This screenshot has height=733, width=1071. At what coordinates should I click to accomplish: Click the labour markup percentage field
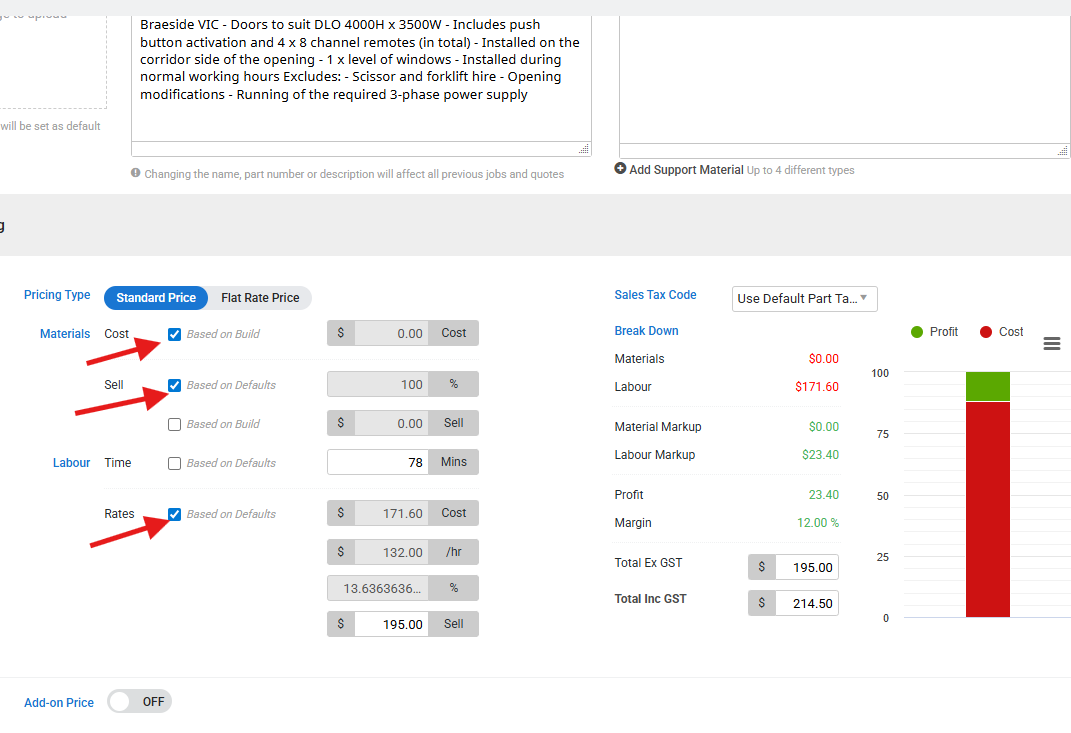tap(378, 587)
